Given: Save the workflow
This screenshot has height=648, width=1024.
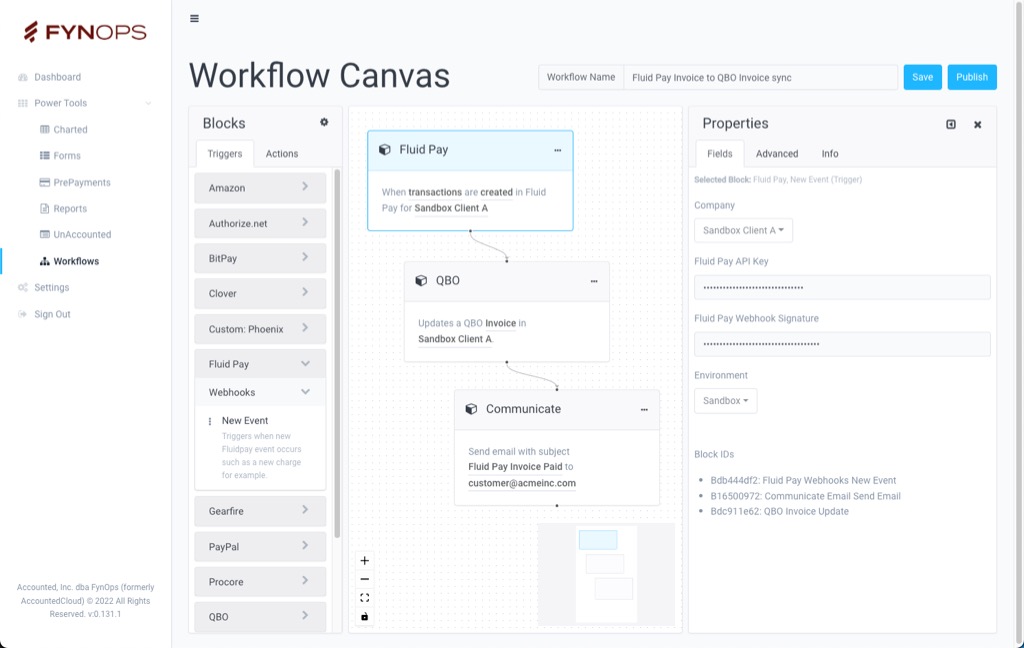Looking at the screenshot, I should 922,77.
